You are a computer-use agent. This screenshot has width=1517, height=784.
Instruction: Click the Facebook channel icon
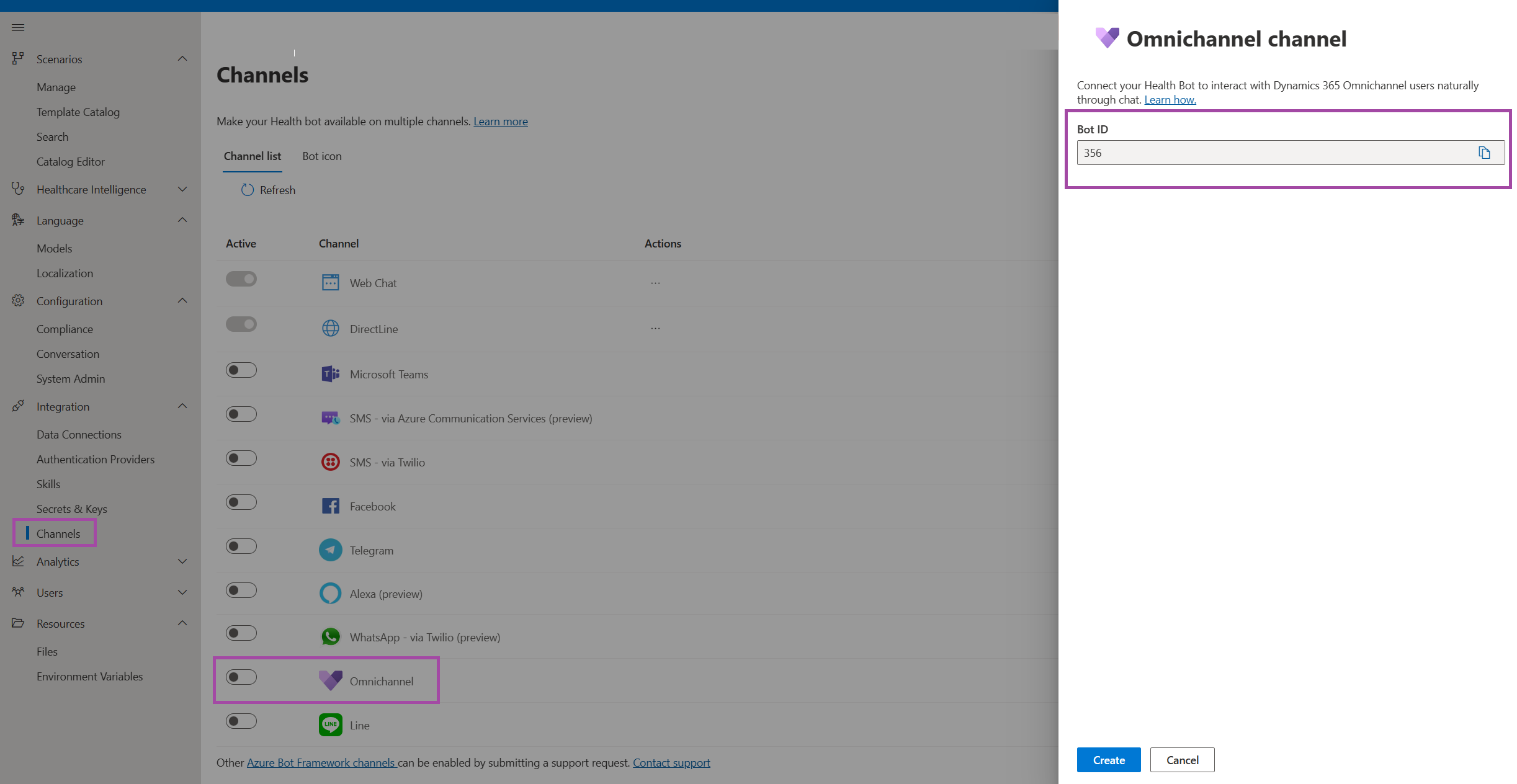click(329, 505)
